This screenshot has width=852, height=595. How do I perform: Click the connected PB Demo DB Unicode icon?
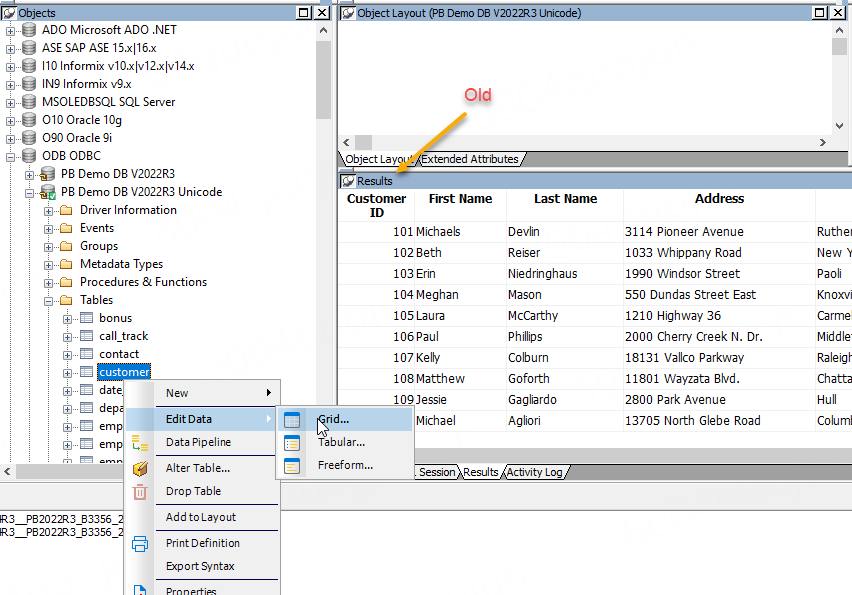[48, 192]
